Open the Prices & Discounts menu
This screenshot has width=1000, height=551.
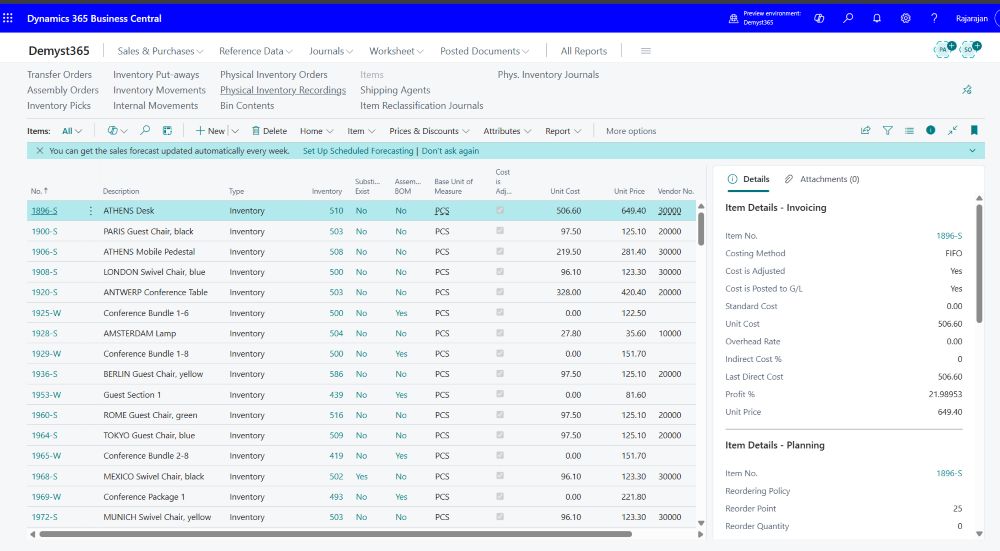click(429, 131)
